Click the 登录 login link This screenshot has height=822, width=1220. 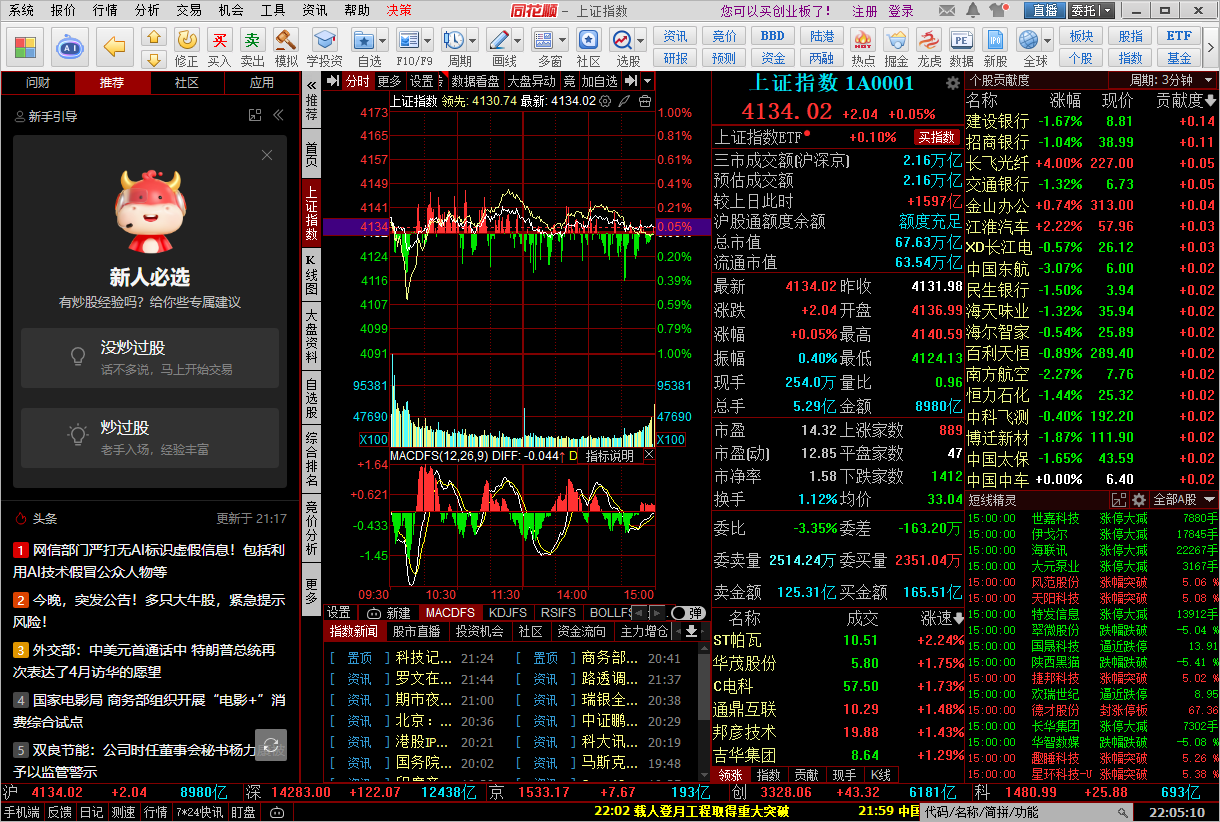tap(901, 11)
